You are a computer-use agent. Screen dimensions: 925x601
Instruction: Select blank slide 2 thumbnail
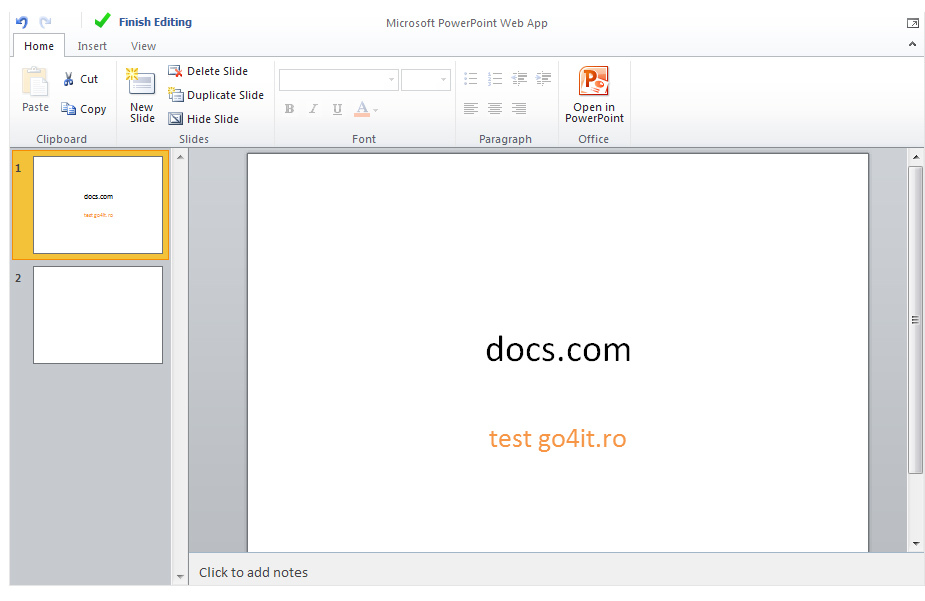tap(98, 315)
